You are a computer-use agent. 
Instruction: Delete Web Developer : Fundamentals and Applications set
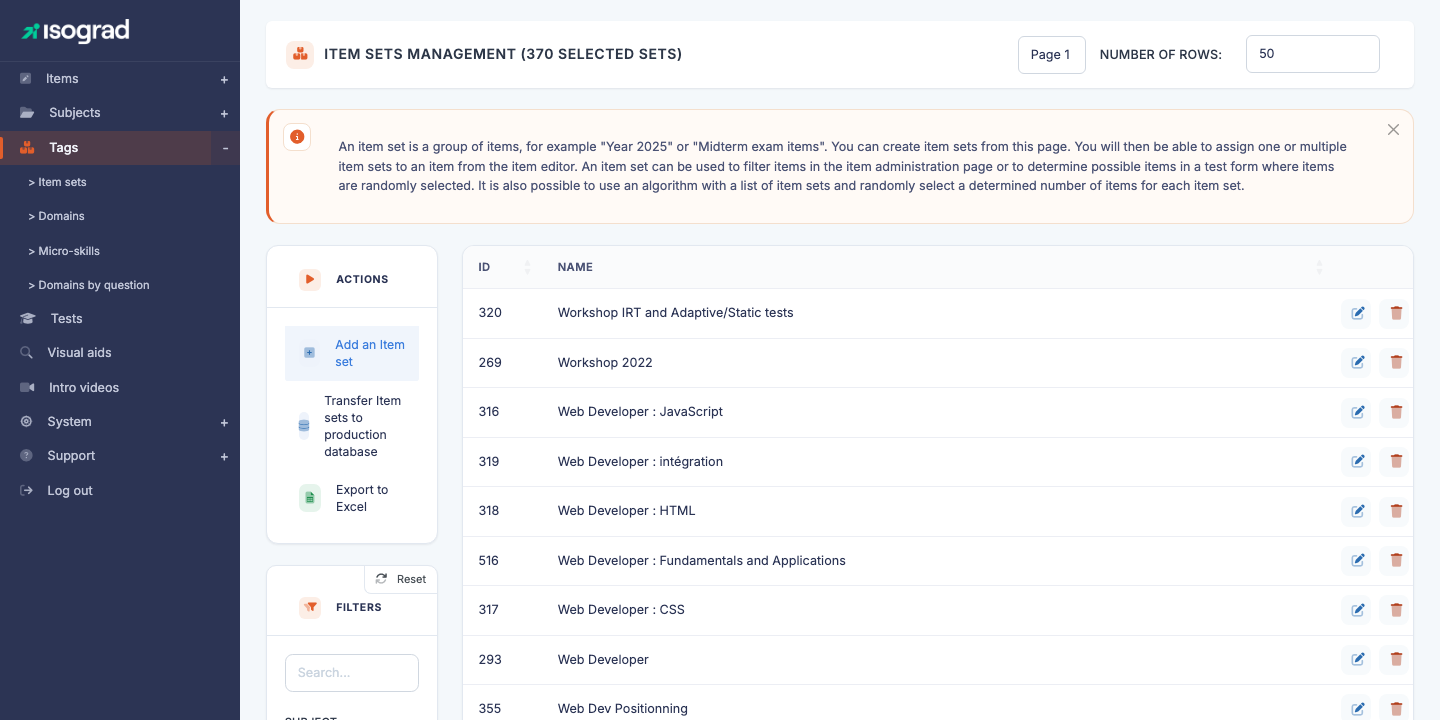point(1396,560)
